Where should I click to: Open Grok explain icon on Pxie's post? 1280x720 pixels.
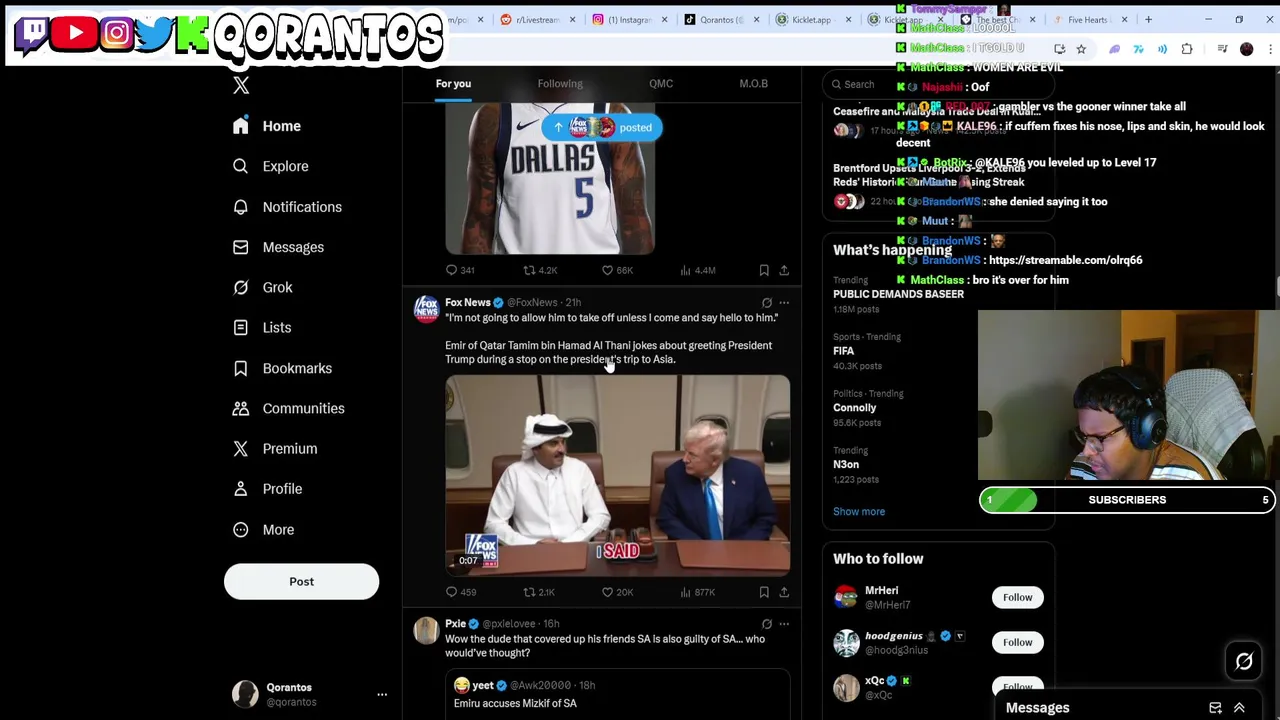[767, 624]
